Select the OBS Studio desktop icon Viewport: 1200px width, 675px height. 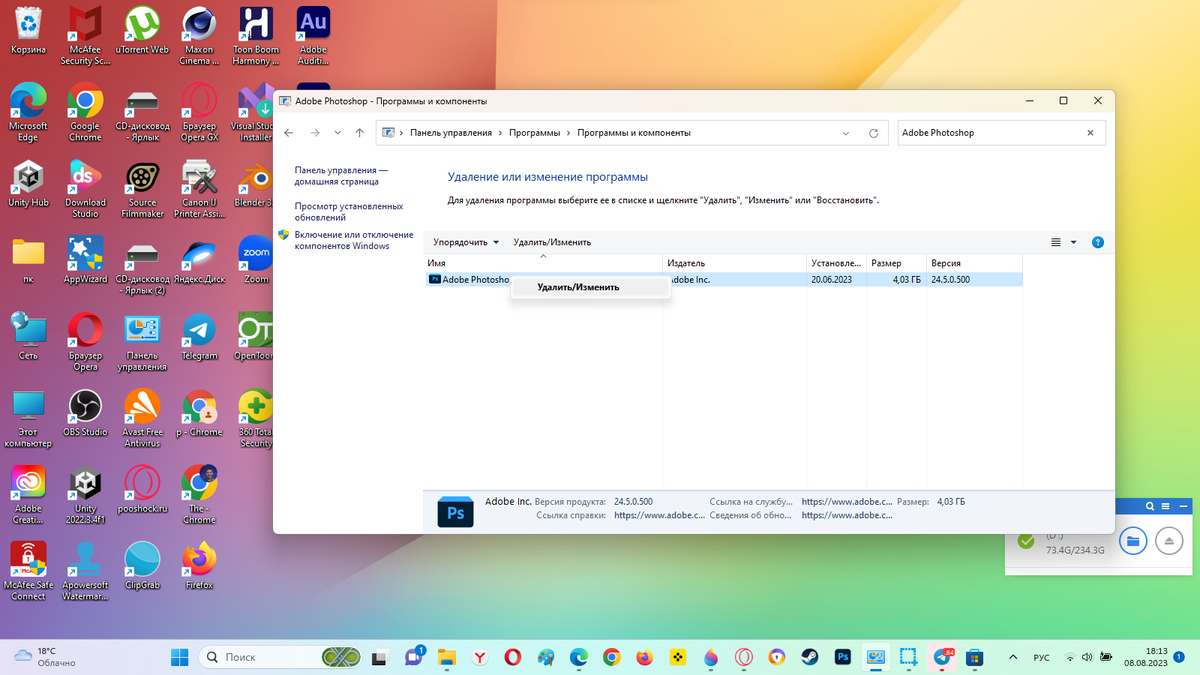[x=85, y=414]
